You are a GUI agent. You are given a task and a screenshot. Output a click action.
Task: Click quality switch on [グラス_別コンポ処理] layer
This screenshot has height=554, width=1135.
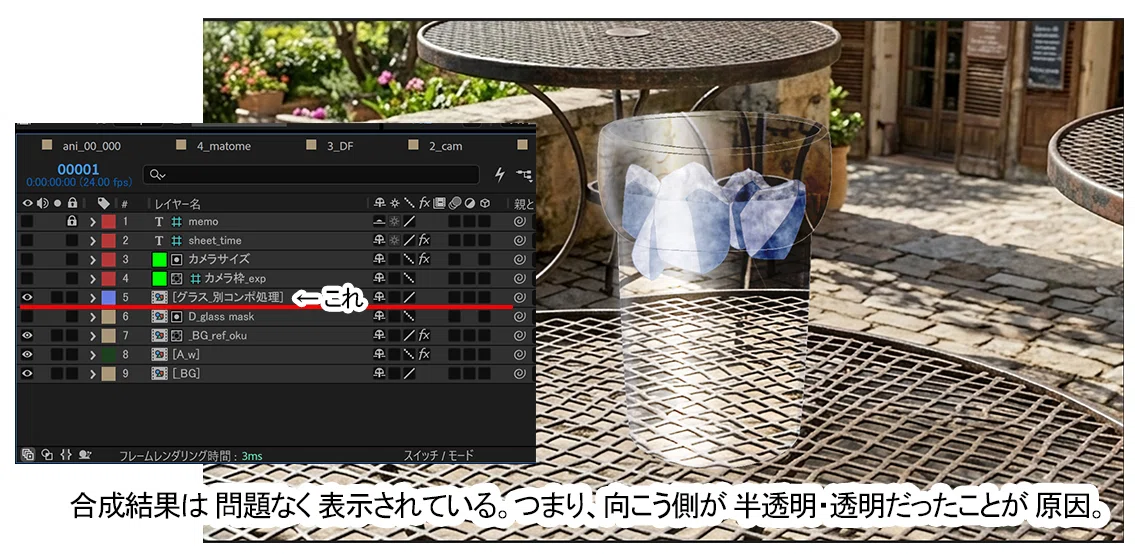pyautogui.click(x=409, y=297)
